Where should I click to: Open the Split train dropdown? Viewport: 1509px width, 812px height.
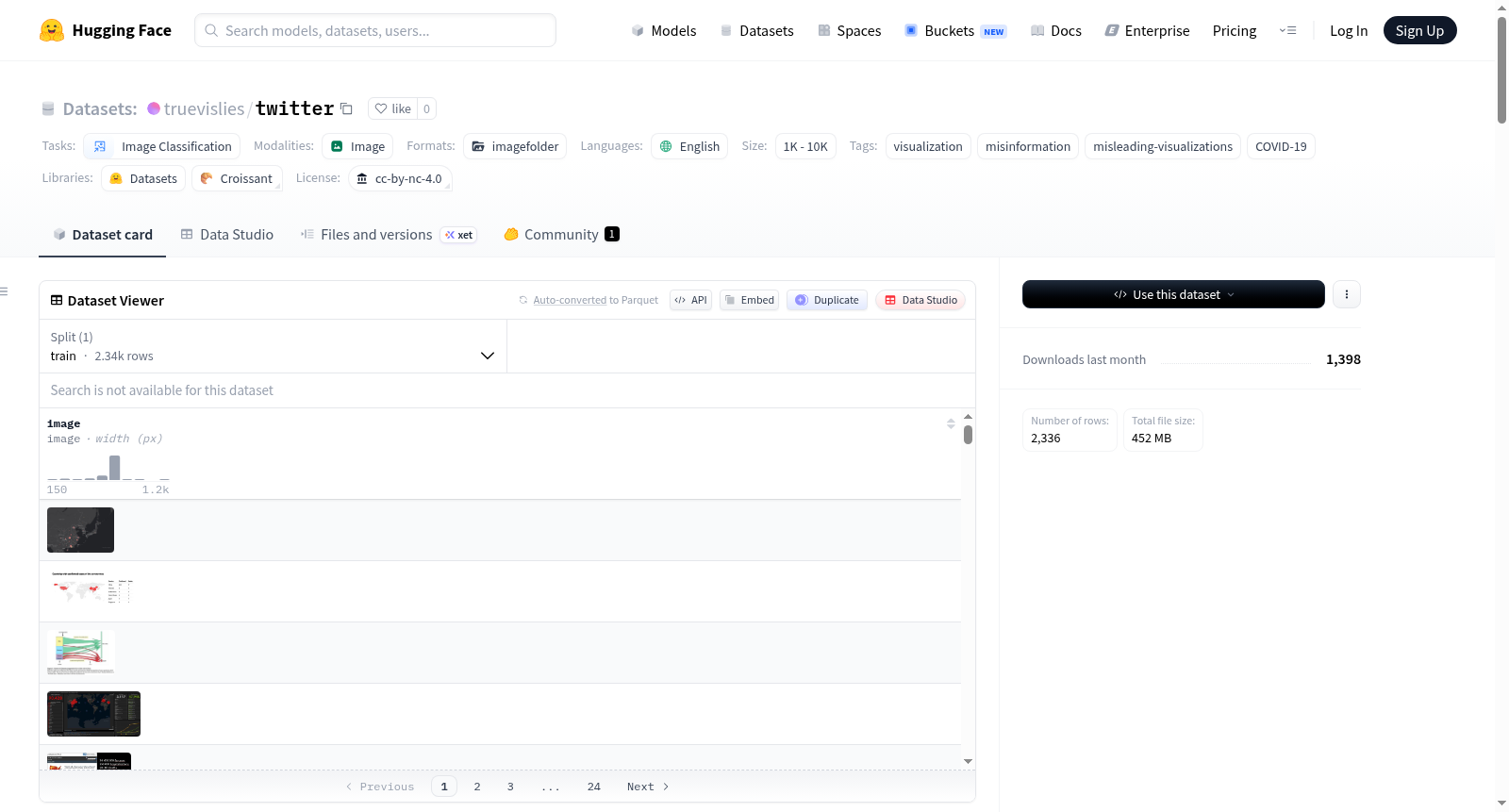[273, 346]
